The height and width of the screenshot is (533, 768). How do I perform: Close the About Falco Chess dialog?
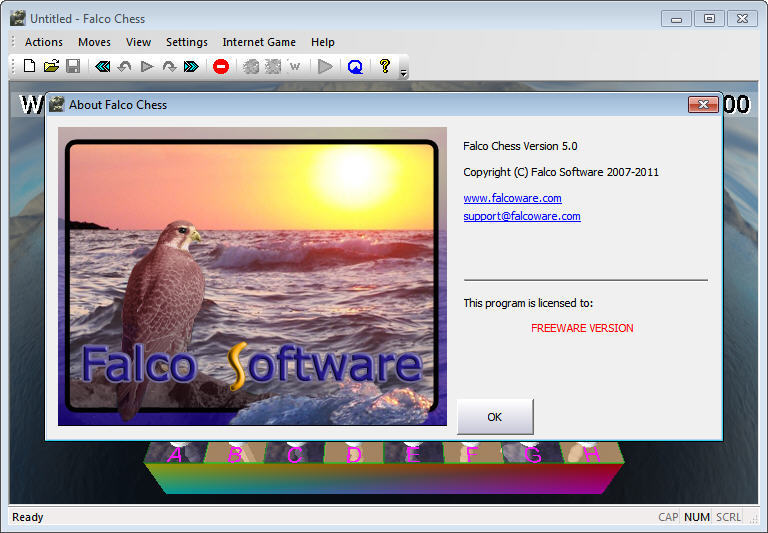(703, 104)
